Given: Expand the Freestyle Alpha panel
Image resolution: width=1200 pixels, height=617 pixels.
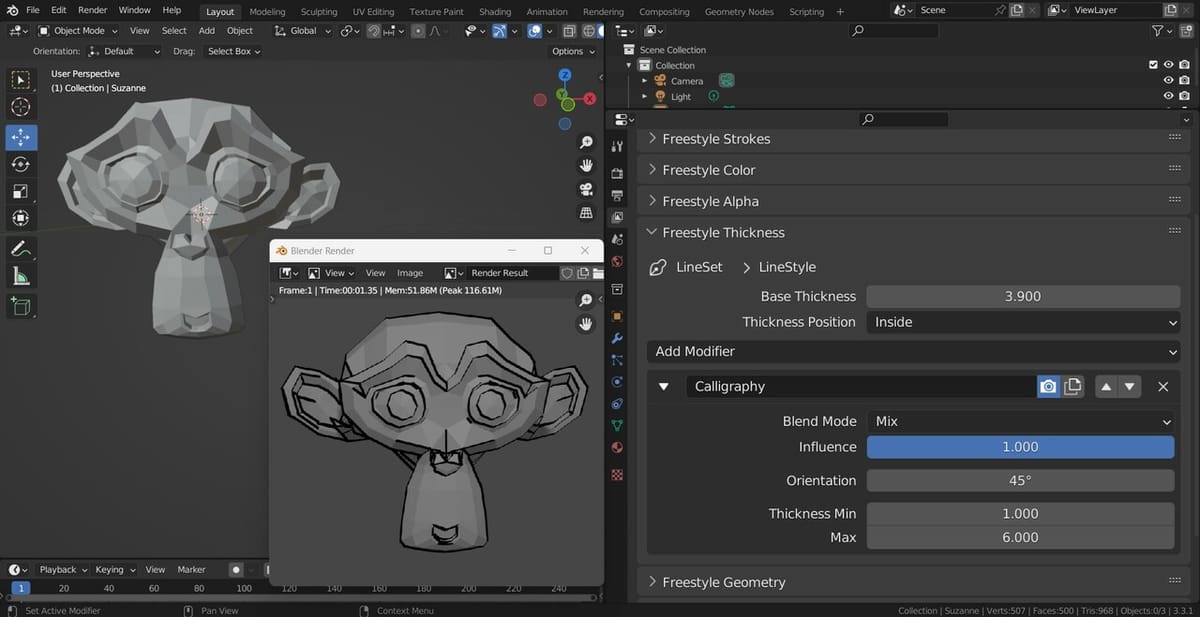Looking at the screenshot, I should click(710, 201).
